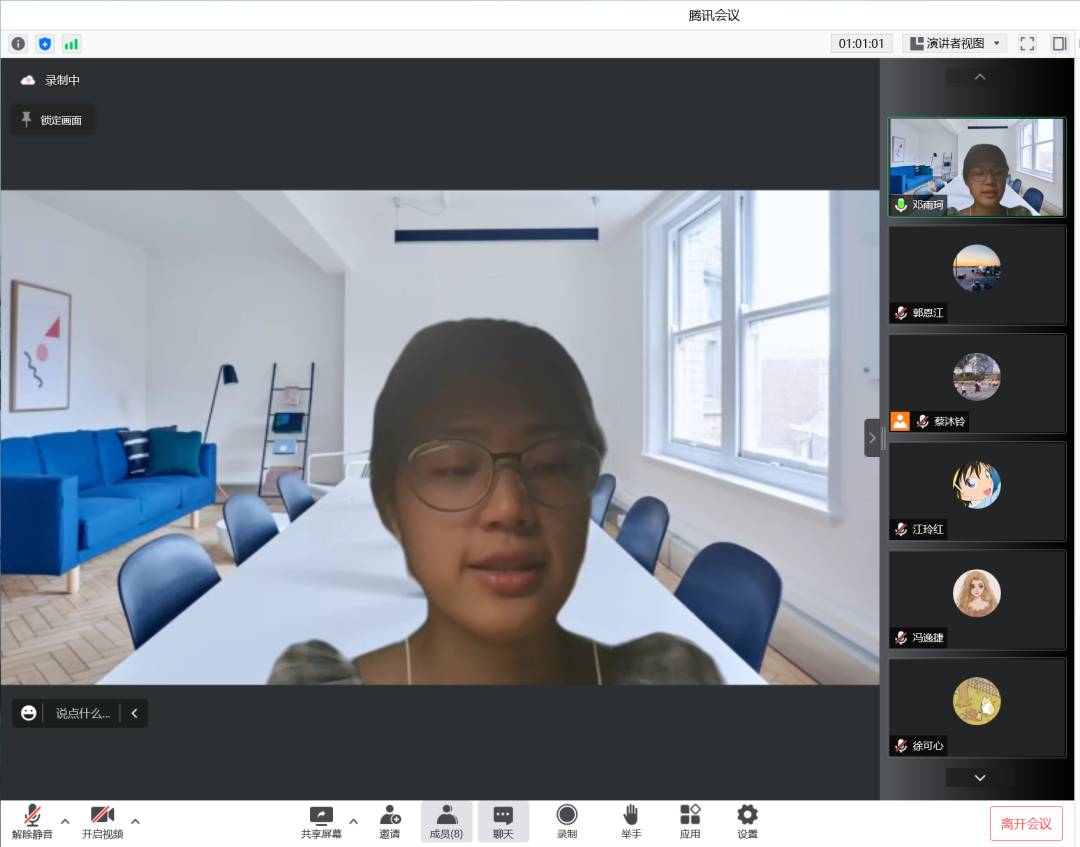Click the muted mic icon for 郭恩江

point(900,313)
